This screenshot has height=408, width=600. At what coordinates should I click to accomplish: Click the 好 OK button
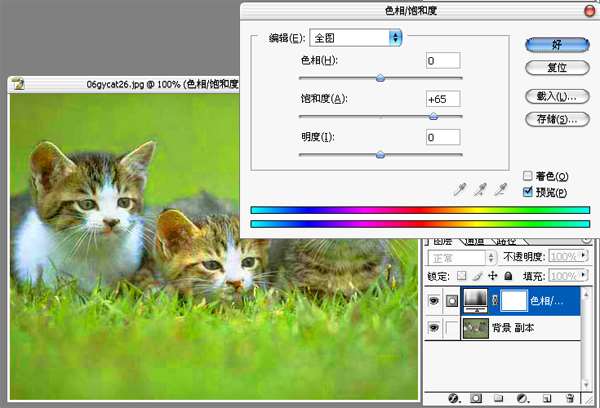[x=557, y=45]
